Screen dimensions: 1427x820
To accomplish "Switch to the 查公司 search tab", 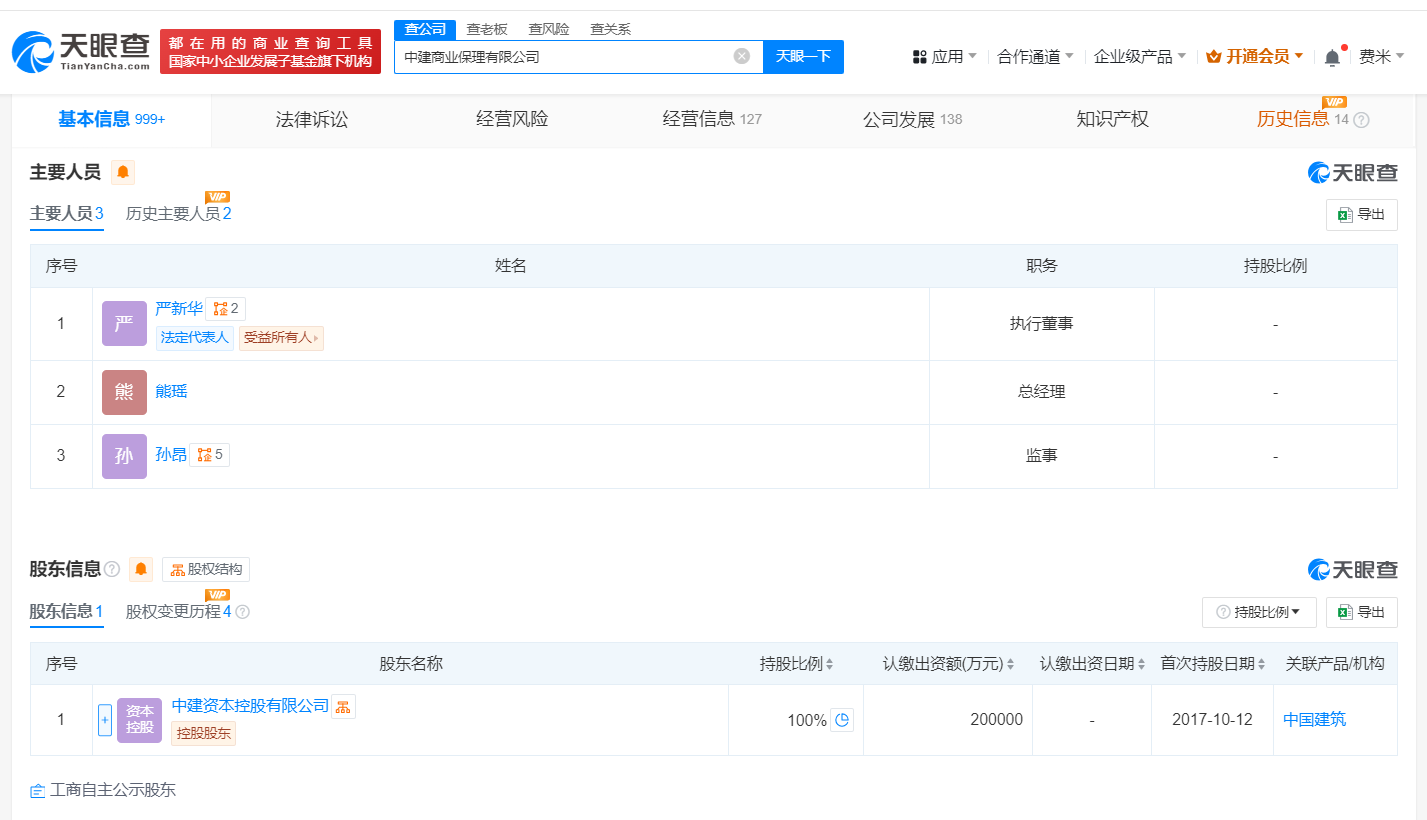I will [x=425, y=29].
